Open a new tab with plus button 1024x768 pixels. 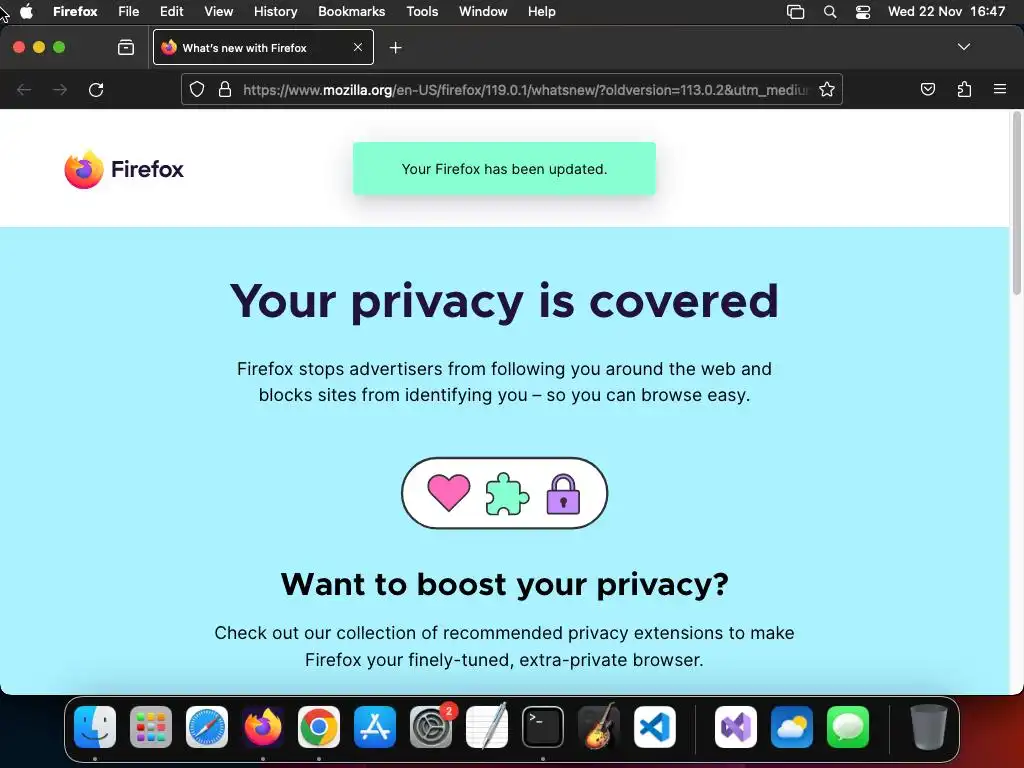pyautogui.click(x=395, y=48)
